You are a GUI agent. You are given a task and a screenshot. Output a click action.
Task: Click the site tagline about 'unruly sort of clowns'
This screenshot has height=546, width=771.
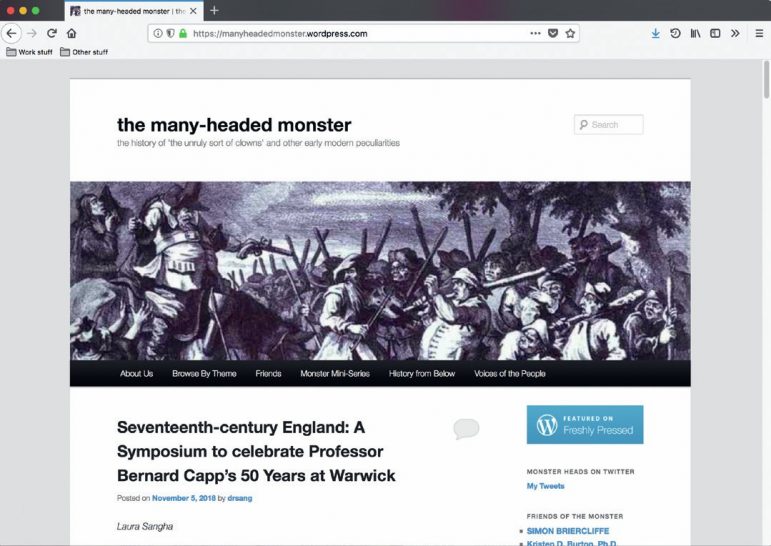258,143
